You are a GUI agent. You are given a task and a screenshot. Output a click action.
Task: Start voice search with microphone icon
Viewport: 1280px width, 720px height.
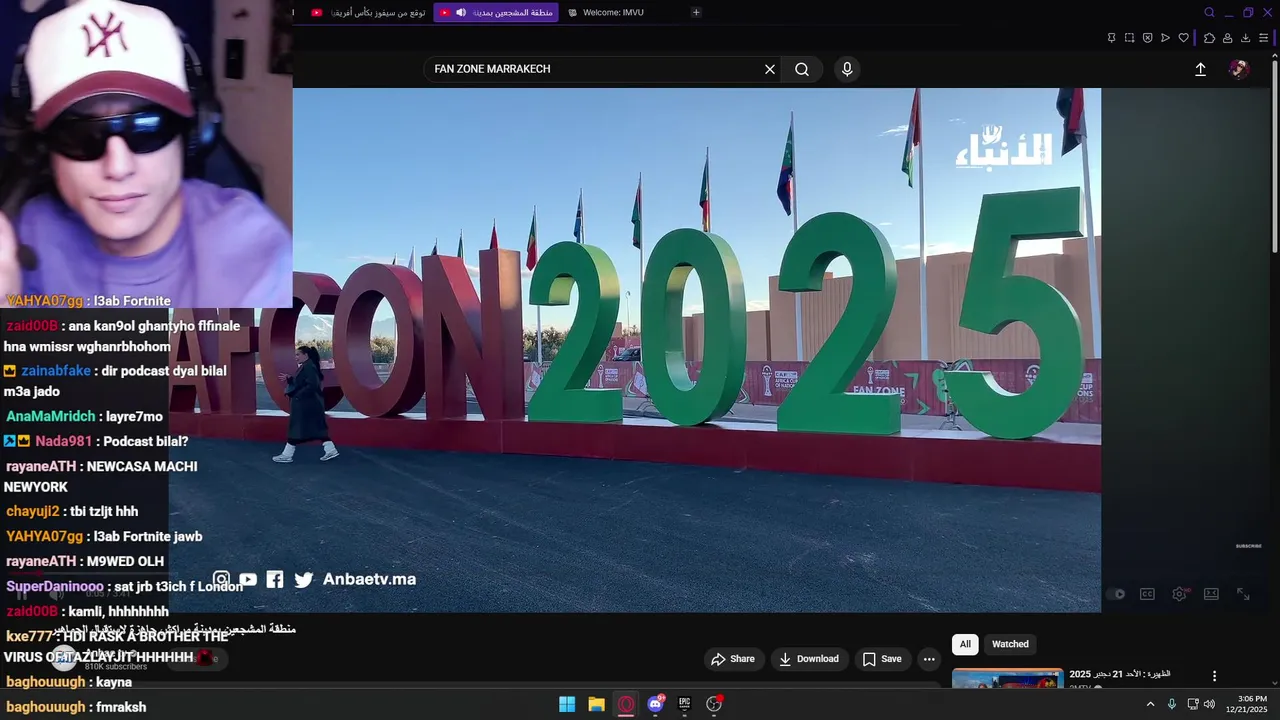(847, 69)
